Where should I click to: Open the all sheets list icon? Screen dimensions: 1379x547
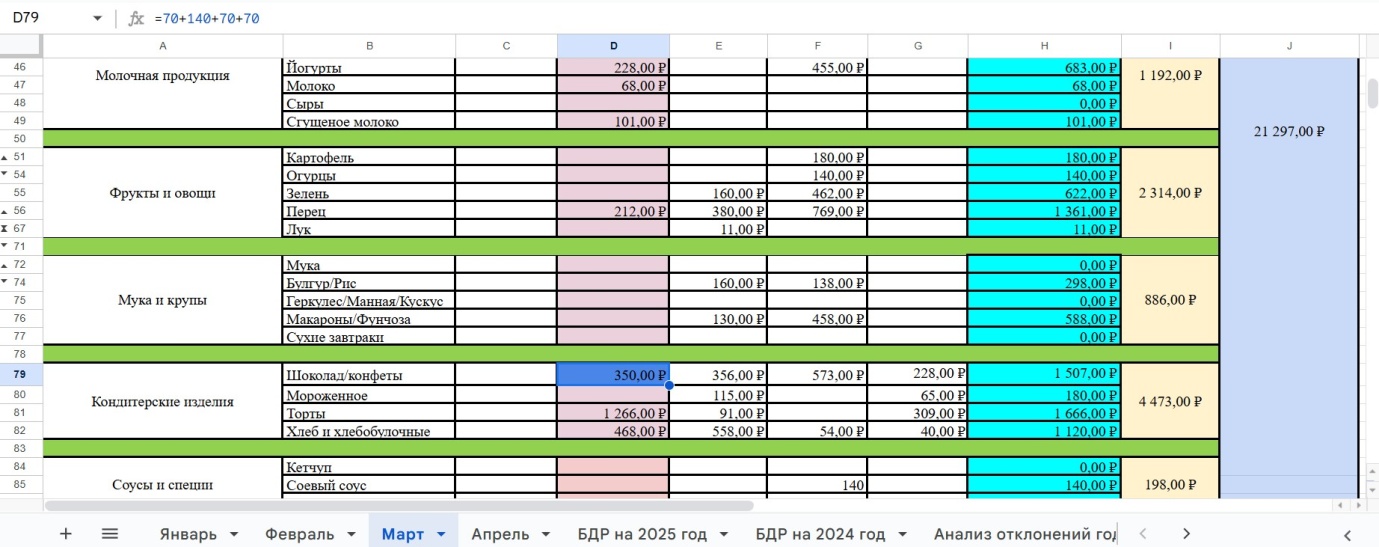pyautogui.click(x=110, y=533)
